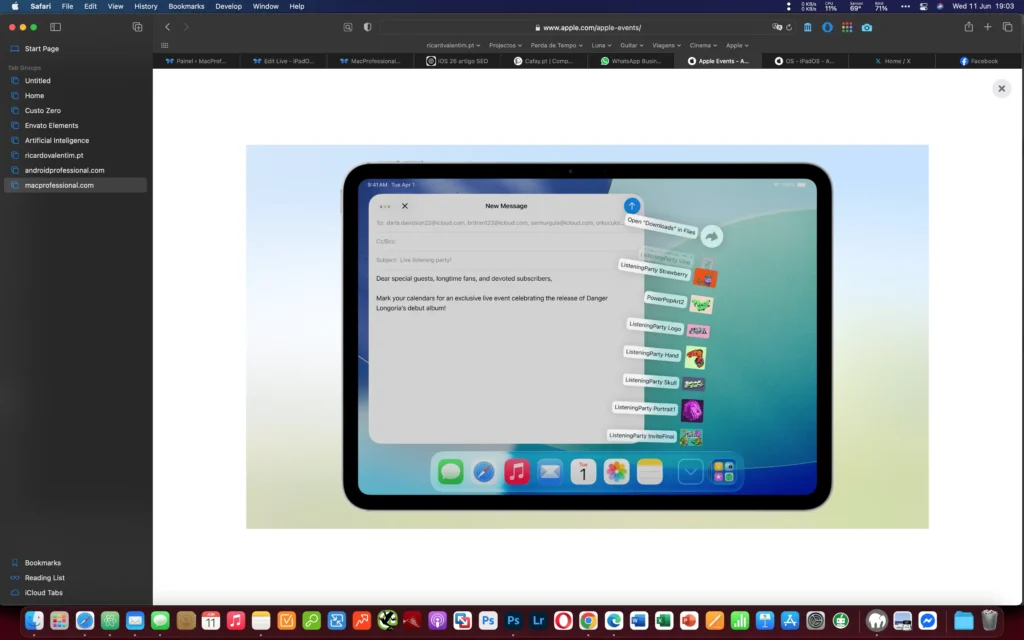Screen dimensions: 1024x640
Task: Open the Bookmarks menu
Action: point(186,6)
